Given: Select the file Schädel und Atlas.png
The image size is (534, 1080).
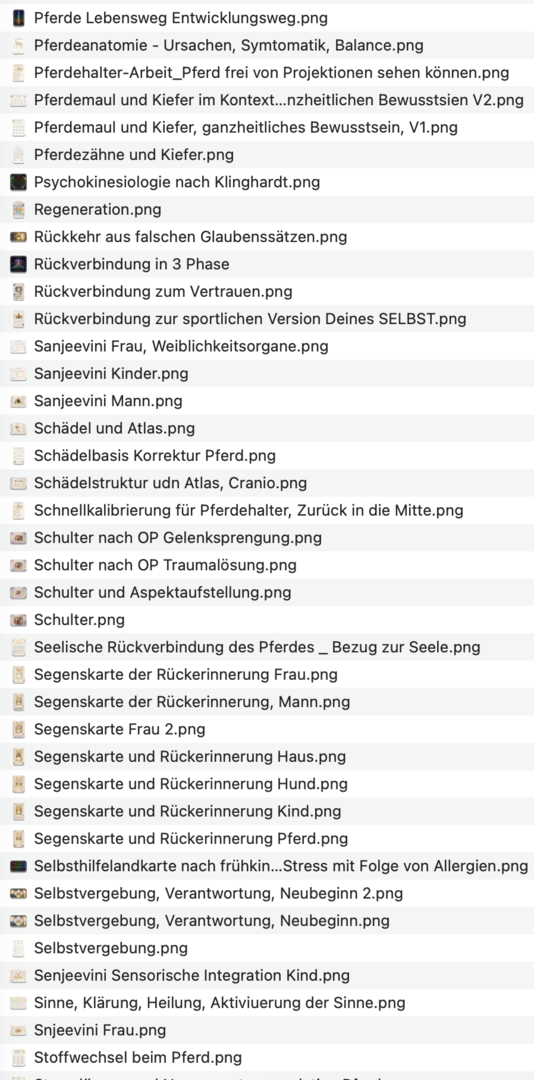Looking at the screenshot, I should (x=267, y=428).
